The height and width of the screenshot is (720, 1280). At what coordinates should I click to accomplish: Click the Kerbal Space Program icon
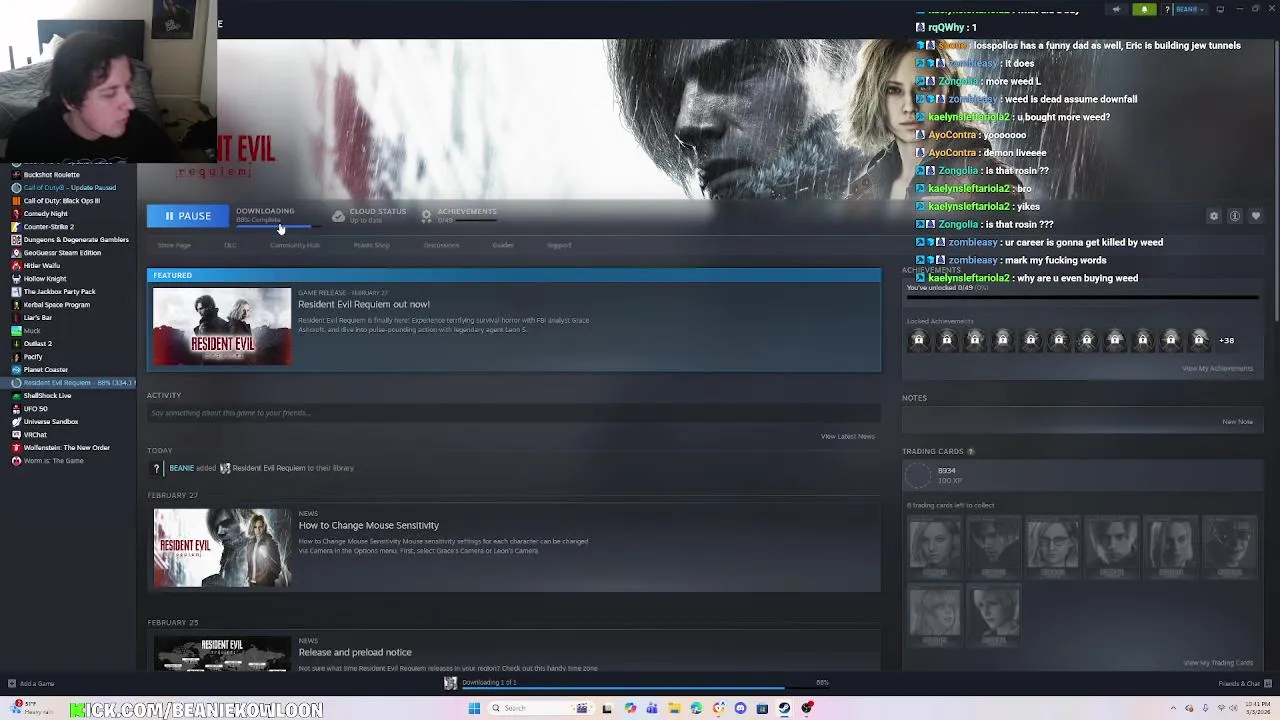pyautogui.click(x=16, y=305)
